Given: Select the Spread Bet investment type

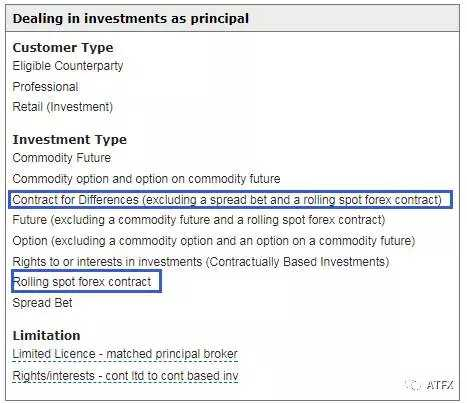Looking at the screenshot, I should 42,303.
